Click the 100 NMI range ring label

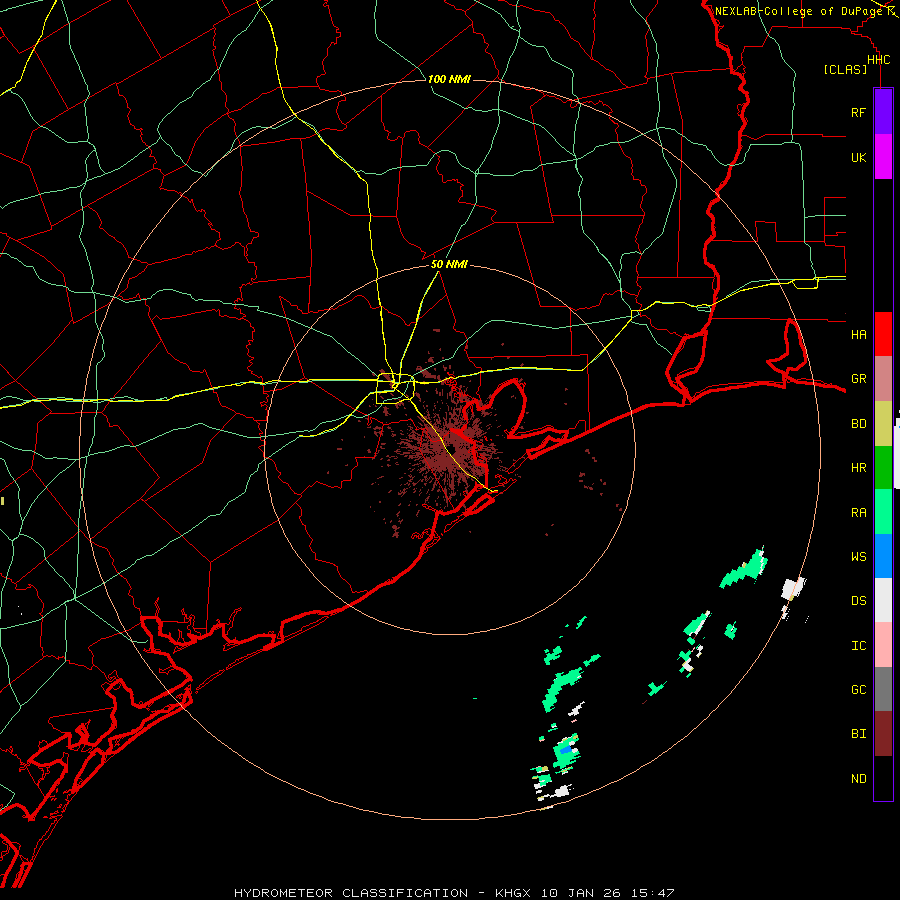point(449,79)
